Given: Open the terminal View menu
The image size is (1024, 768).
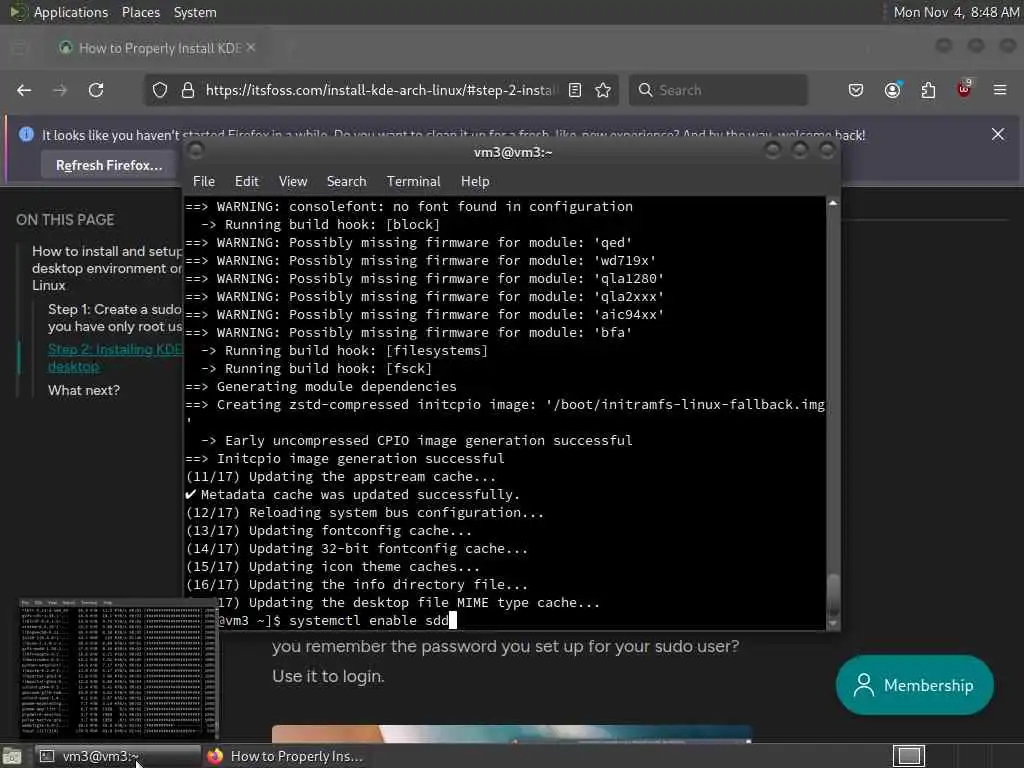Looking at the screenshot, I should [x=293, y=182].
